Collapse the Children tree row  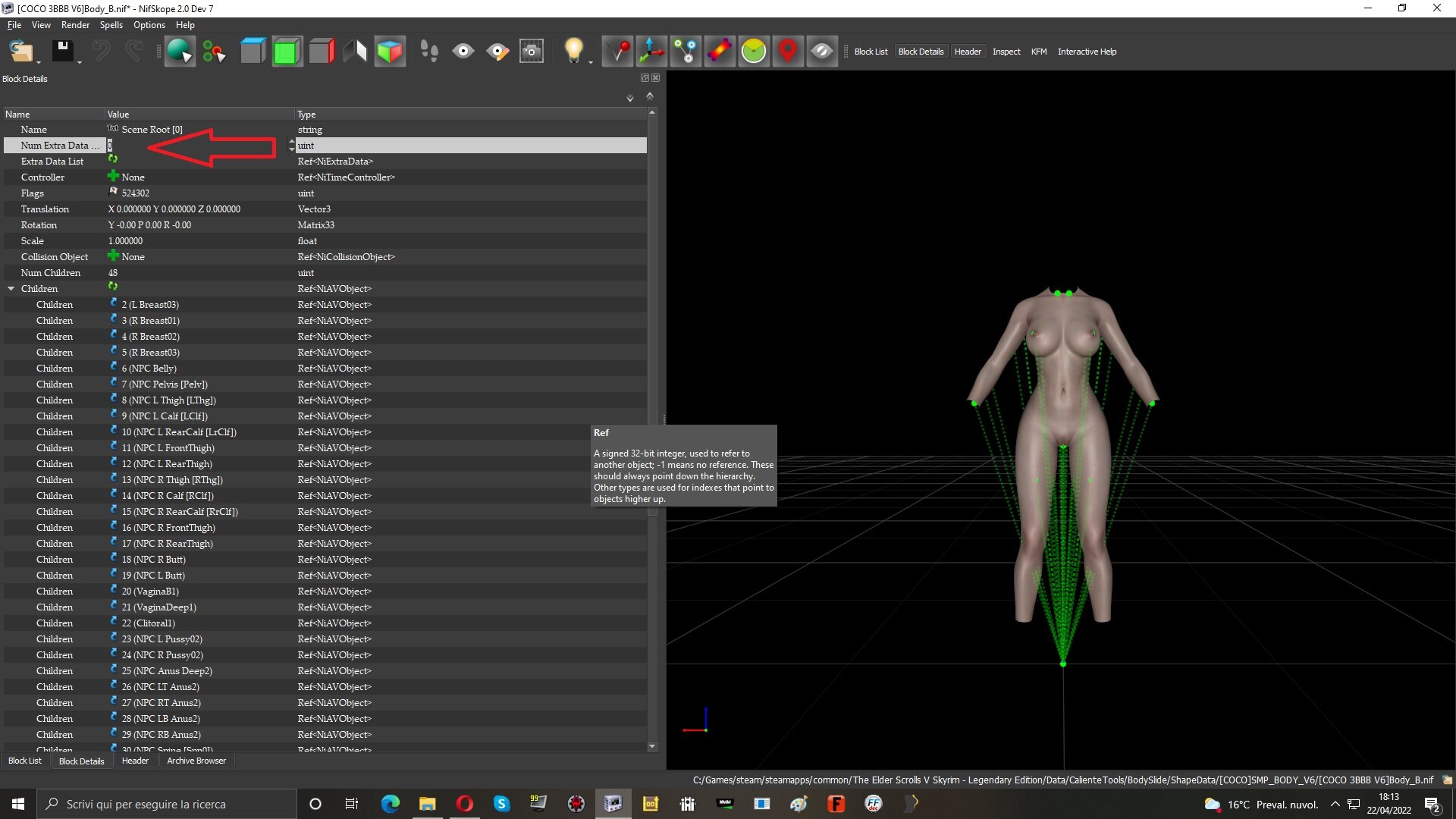pos(11,289)
